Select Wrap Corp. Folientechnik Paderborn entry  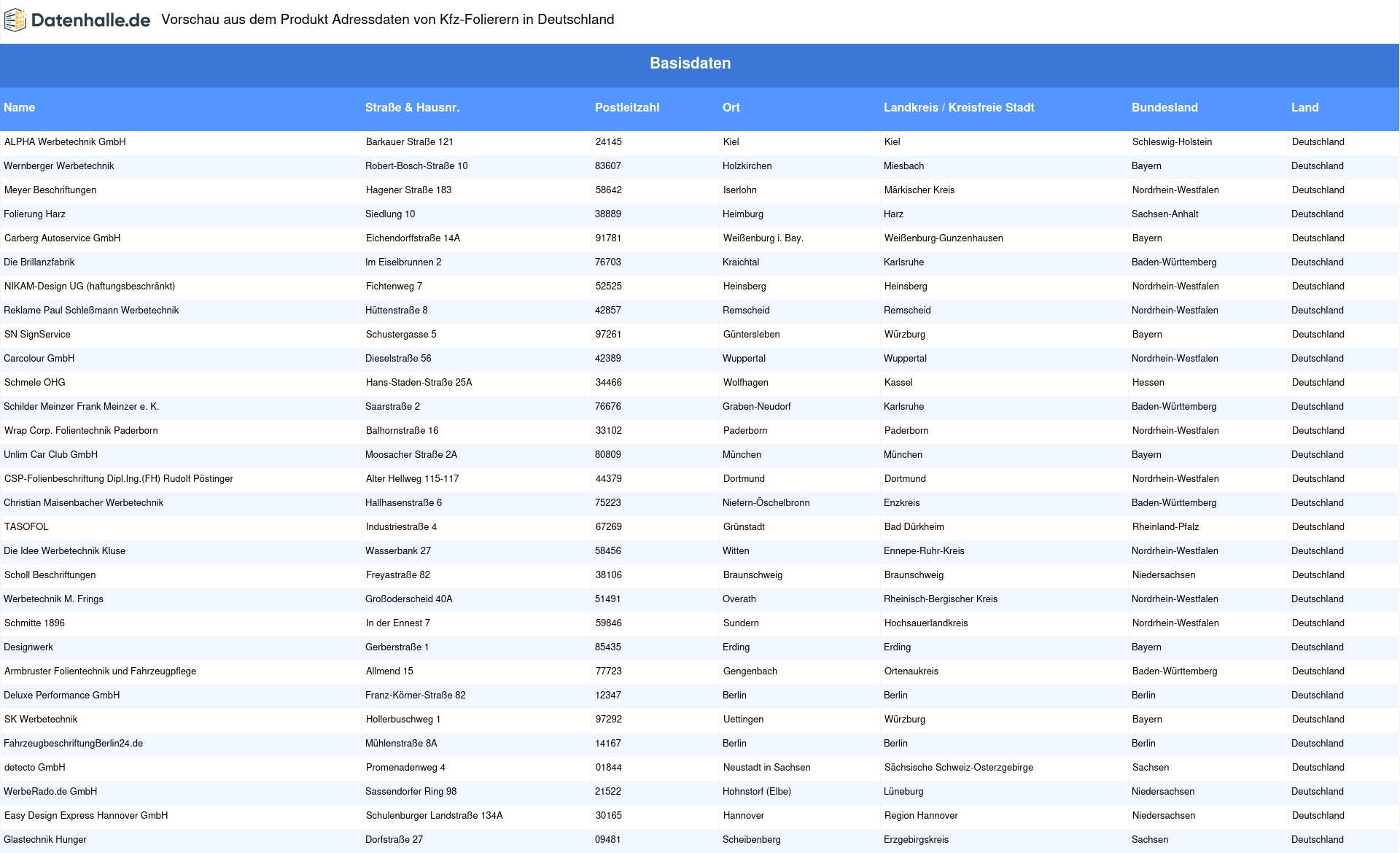point(81,431)
